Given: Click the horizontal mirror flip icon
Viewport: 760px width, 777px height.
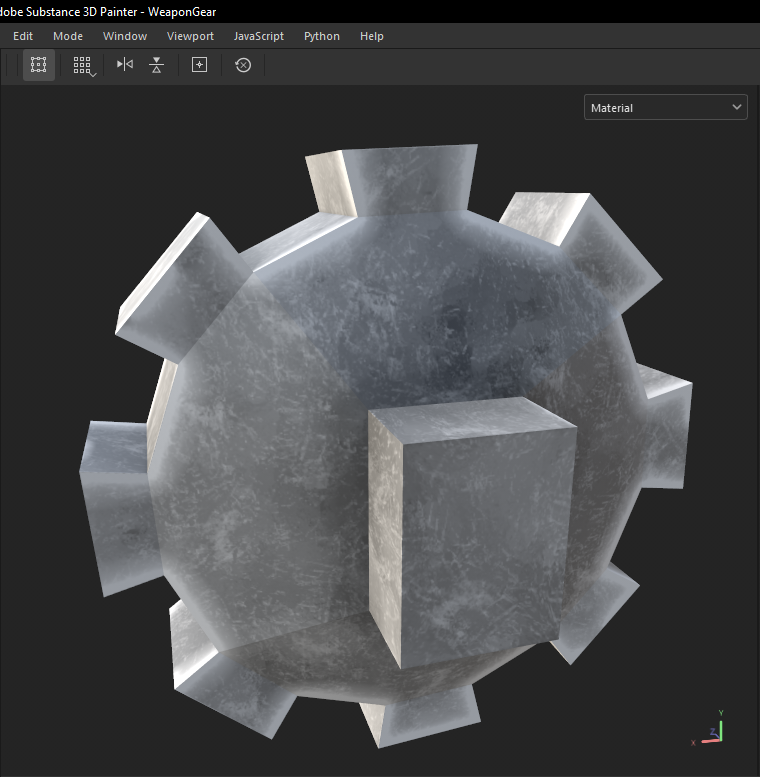Looking at the screenshot, I should point(124,65).
